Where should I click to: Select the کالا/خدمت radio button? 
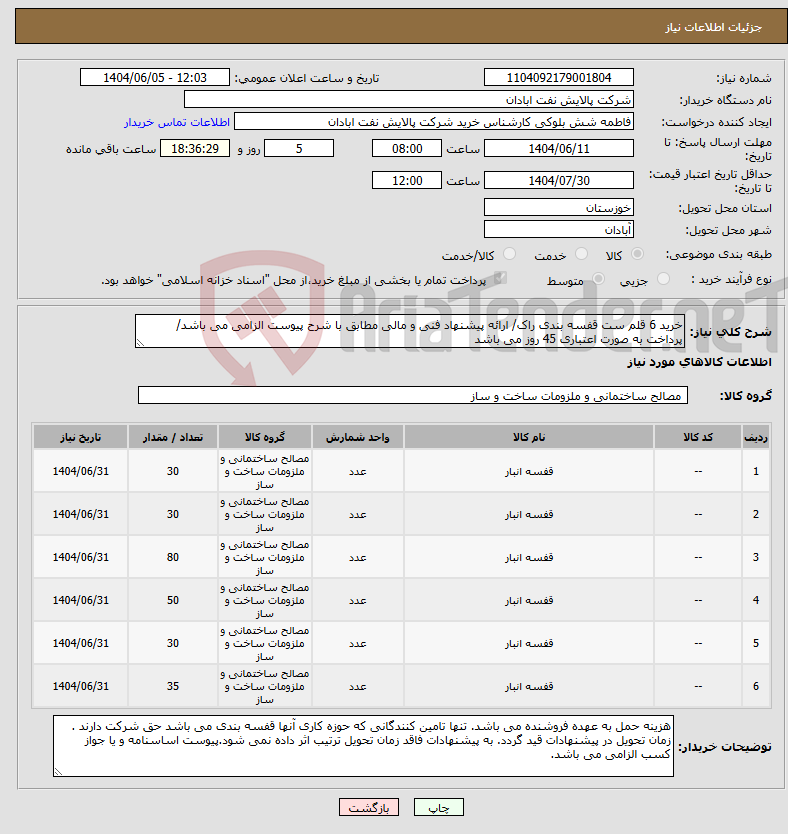(509, 254)
